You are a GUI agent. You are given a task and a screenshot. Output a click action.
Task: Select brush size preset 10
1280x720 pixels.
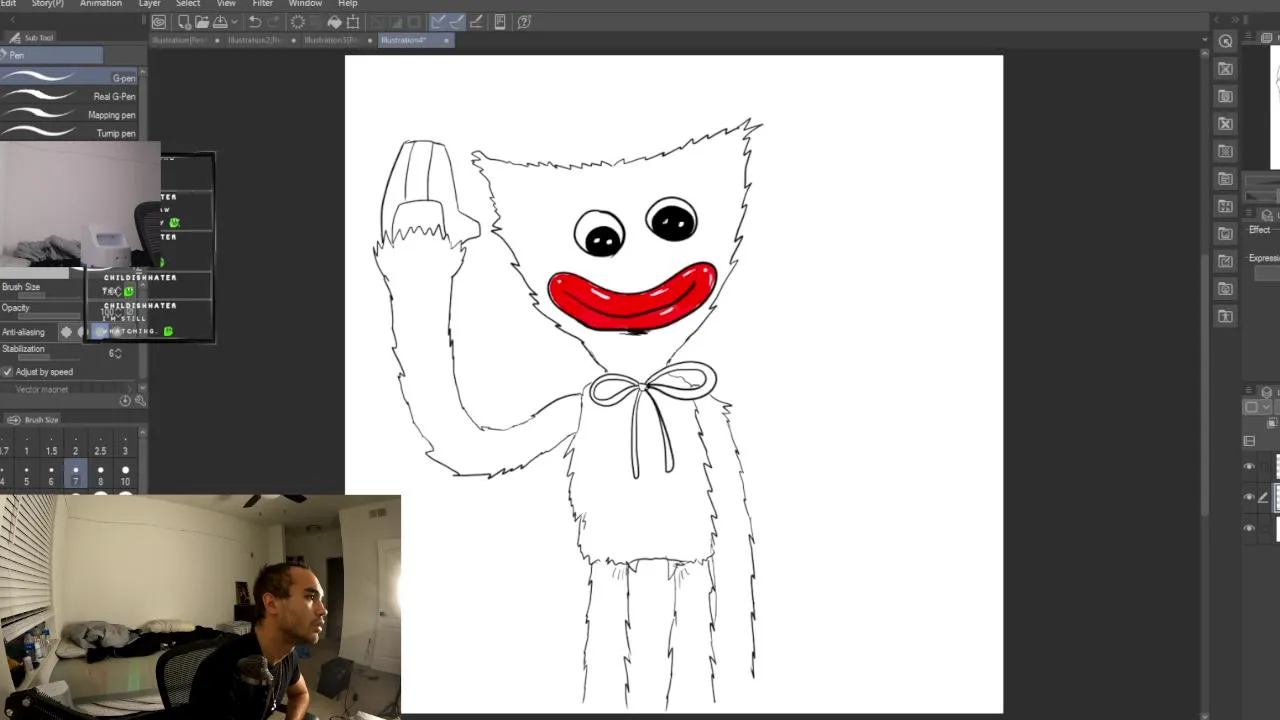pyautogui.click(x=125, y=475)
